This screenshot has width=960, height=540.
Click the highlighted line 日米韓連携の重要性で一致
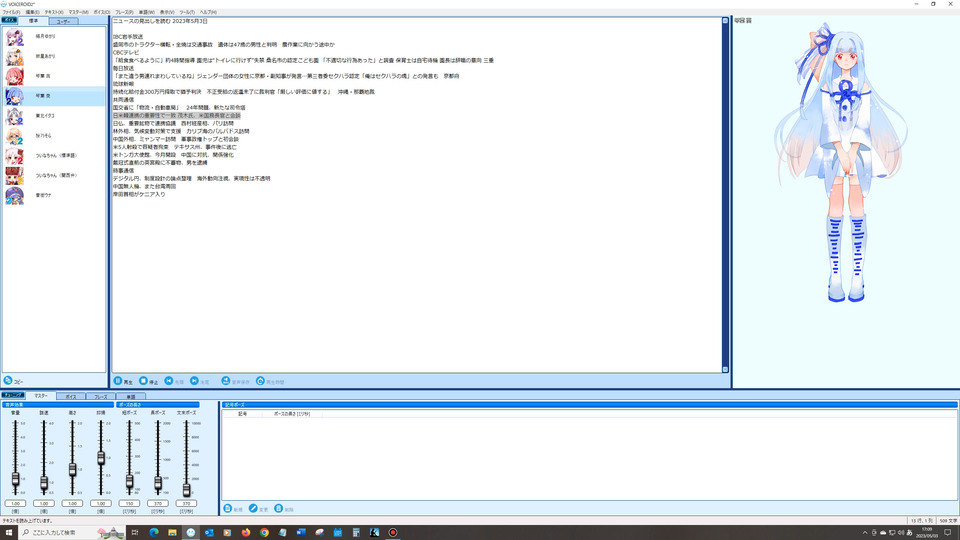[176, 115]
